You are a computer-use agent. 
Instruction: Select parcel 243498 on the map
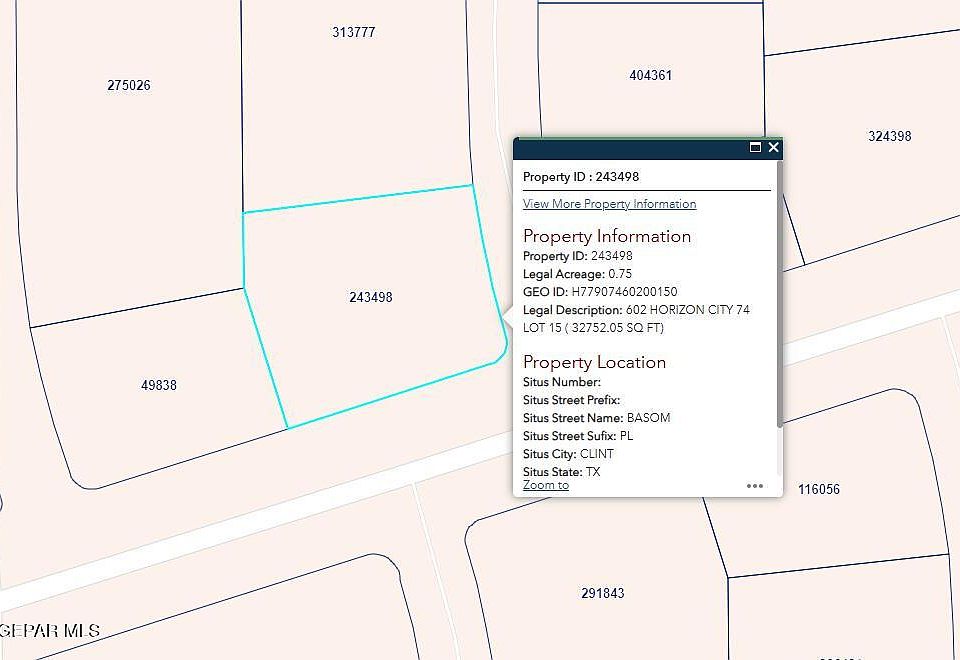point(371,297)
